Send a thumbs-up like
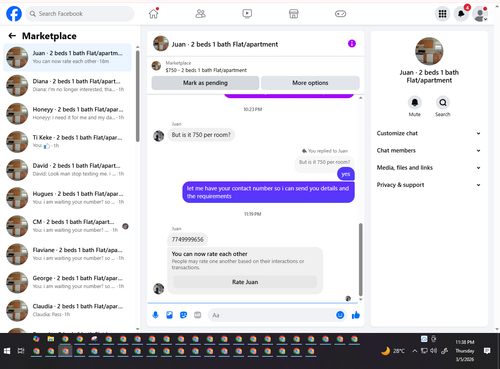500x369 pixels. tap(356, 315)
